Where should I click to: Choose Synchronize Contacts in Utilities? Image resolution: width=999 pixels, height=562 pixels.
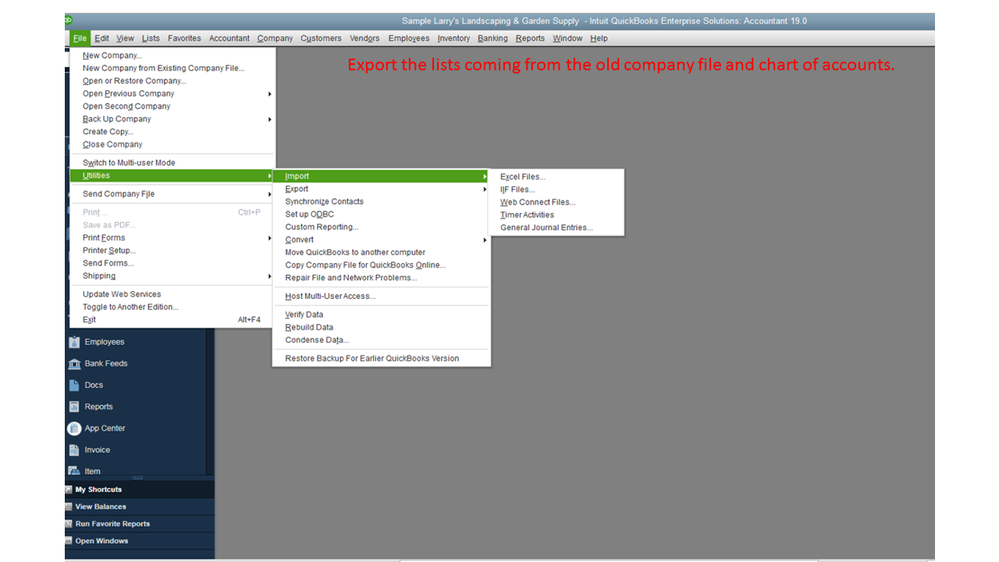(324, 201)
